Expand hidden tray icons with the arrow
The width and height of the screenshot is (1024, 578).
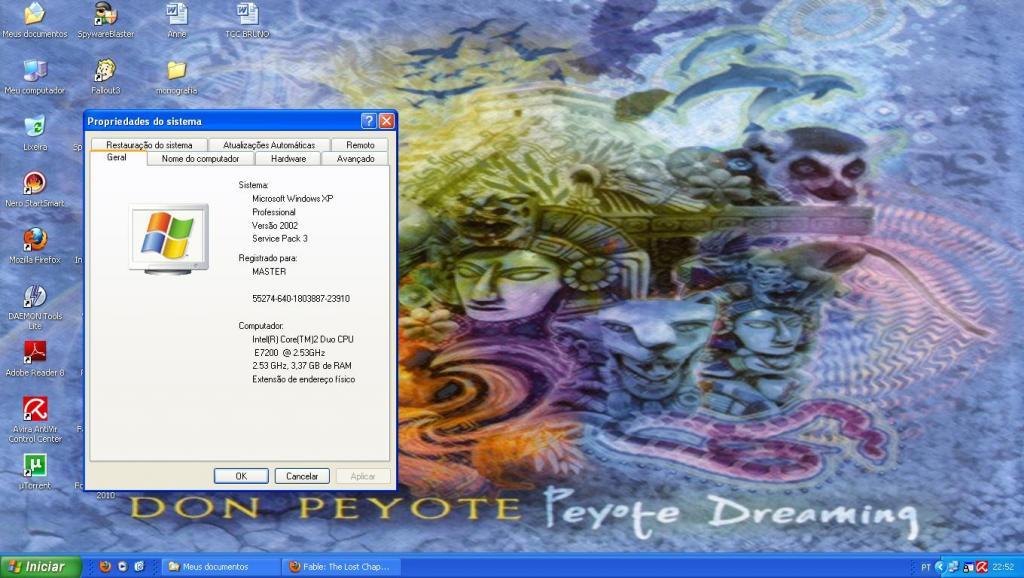(940, 567)
